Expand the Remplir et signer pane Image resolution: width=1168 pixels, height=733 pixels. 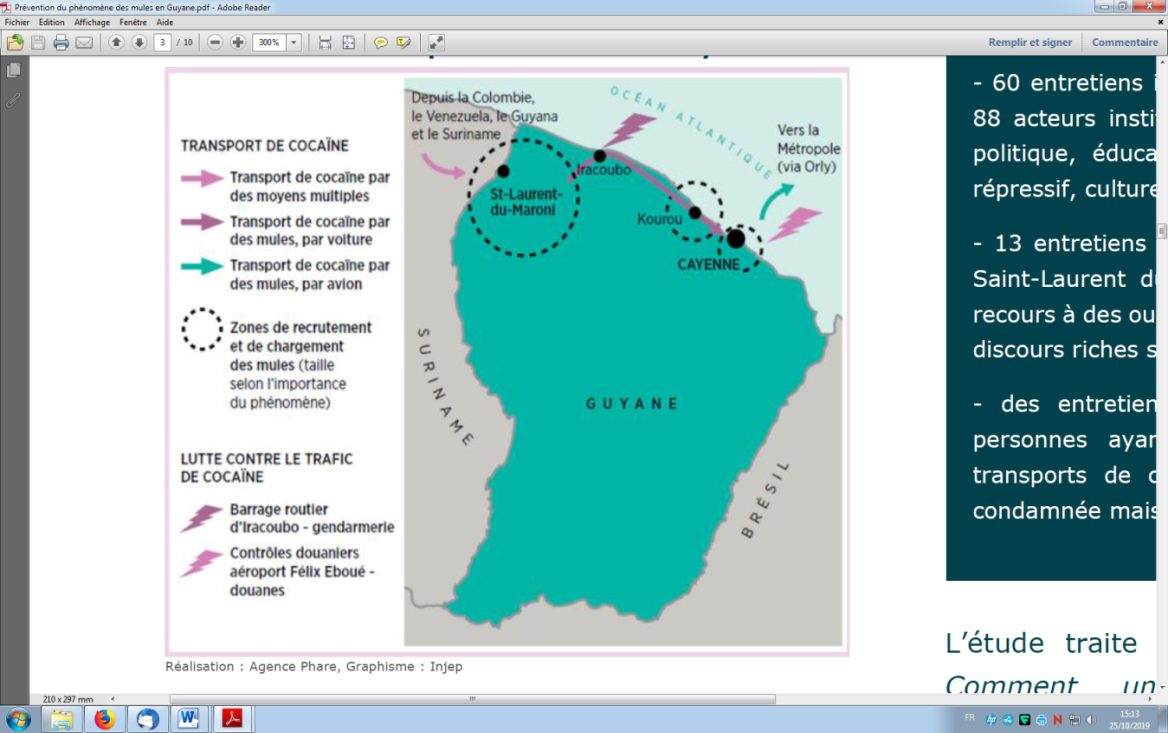click(x=1029, y=42)
